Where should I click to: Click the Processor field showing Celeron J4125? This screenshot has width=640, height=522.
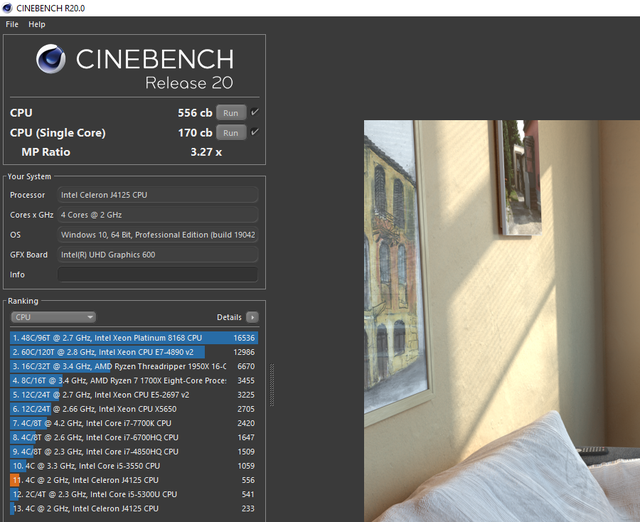158,195
